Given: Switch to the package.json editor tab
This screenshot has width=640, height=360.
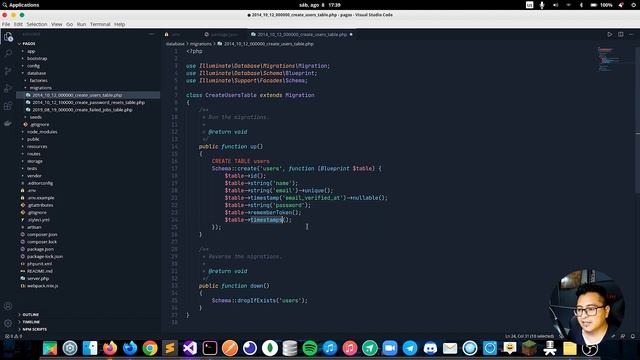Looking at the screenshot, I should 224,35.
